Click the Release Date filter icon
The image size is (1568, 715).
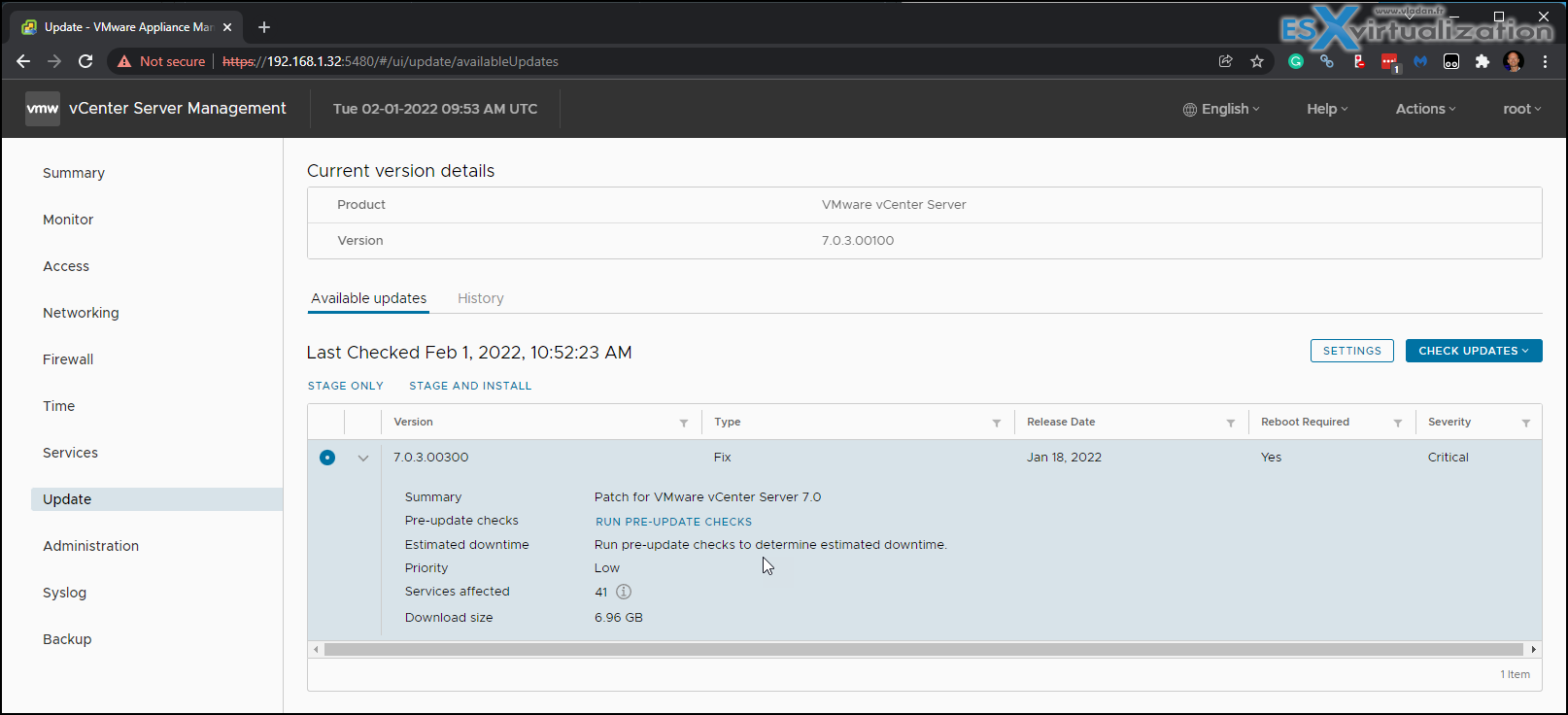coord(1231,423)
